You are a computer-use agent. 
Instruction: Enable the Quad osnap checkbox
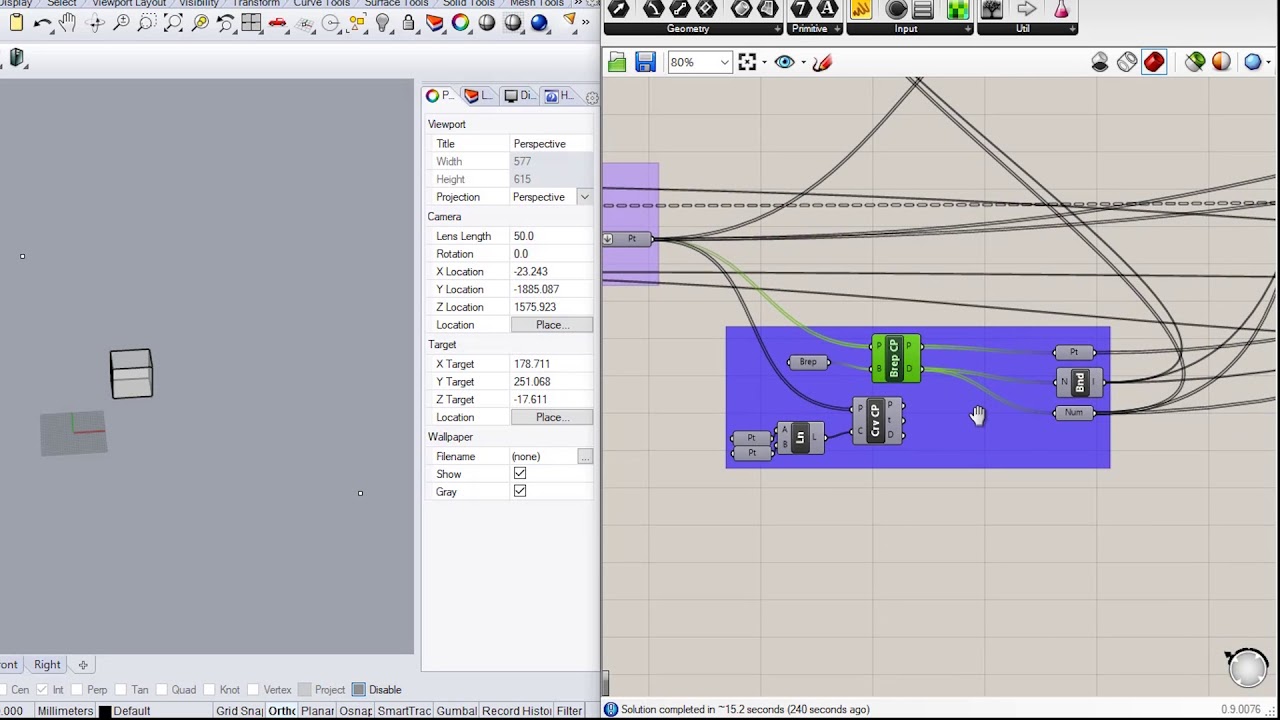point(161,690)
